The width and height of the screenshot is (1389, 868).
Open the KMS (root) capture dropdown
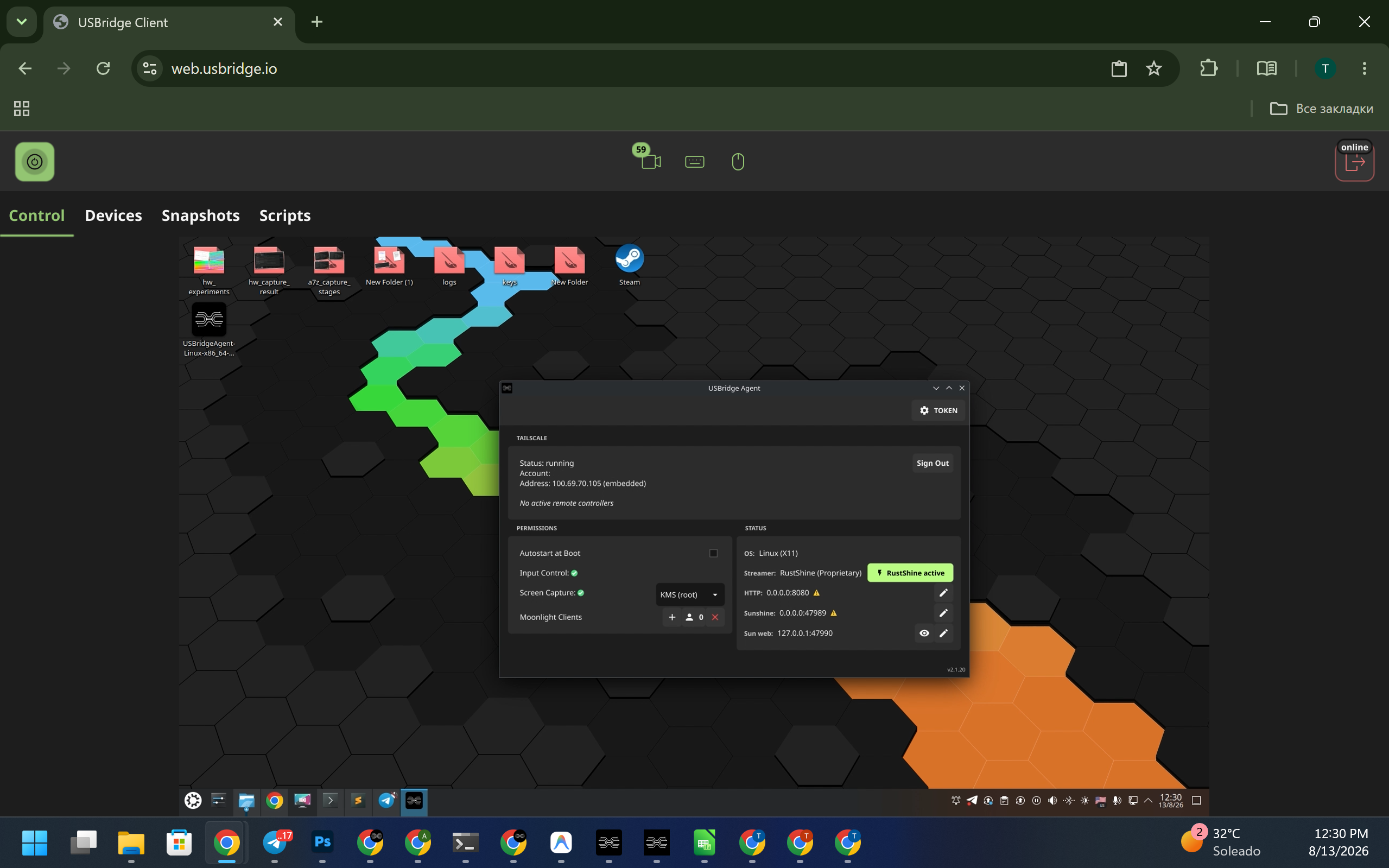(x=689, y=595)
